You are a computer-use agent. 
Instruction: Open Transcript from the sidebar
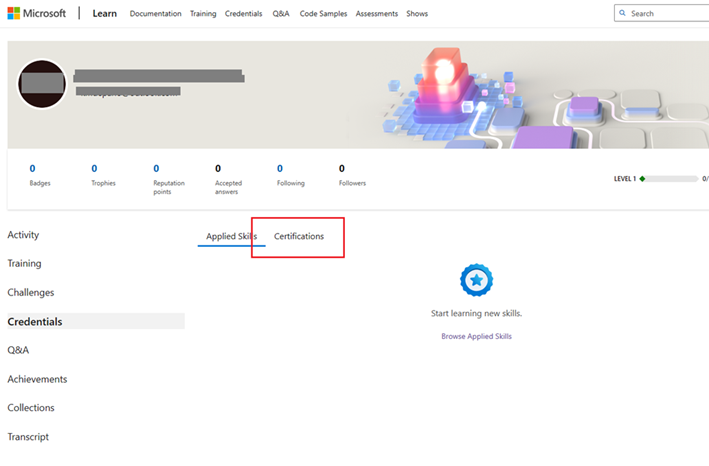tap(28, 437)
